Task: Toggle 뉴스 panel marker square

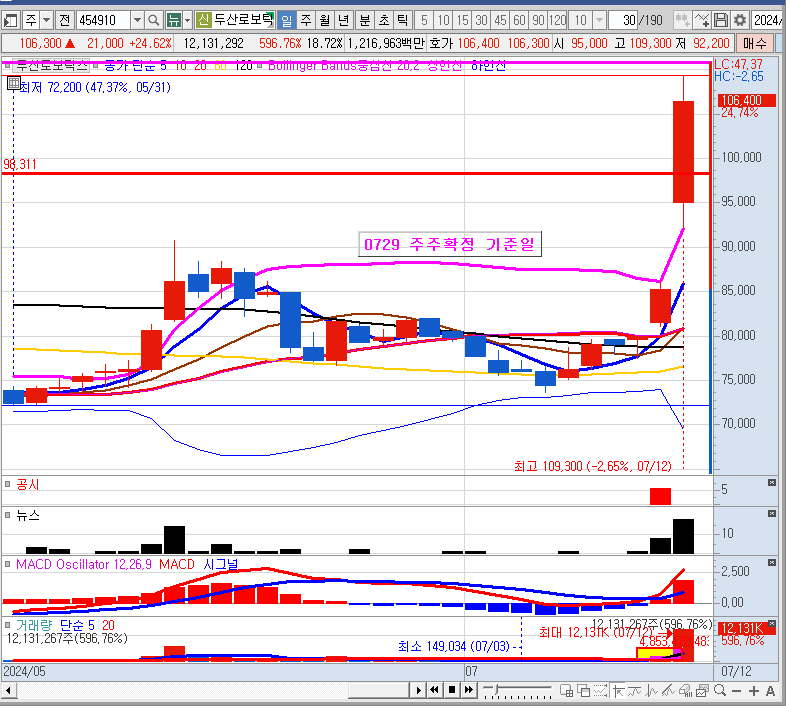Action: 8,514
